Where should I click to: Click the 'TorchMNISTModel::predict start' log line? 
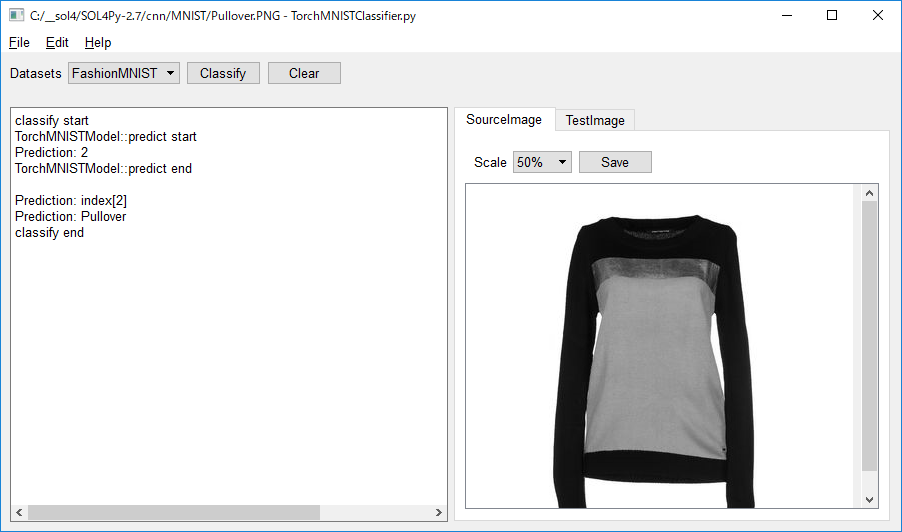pyautogui.click(x=106, y=136)
